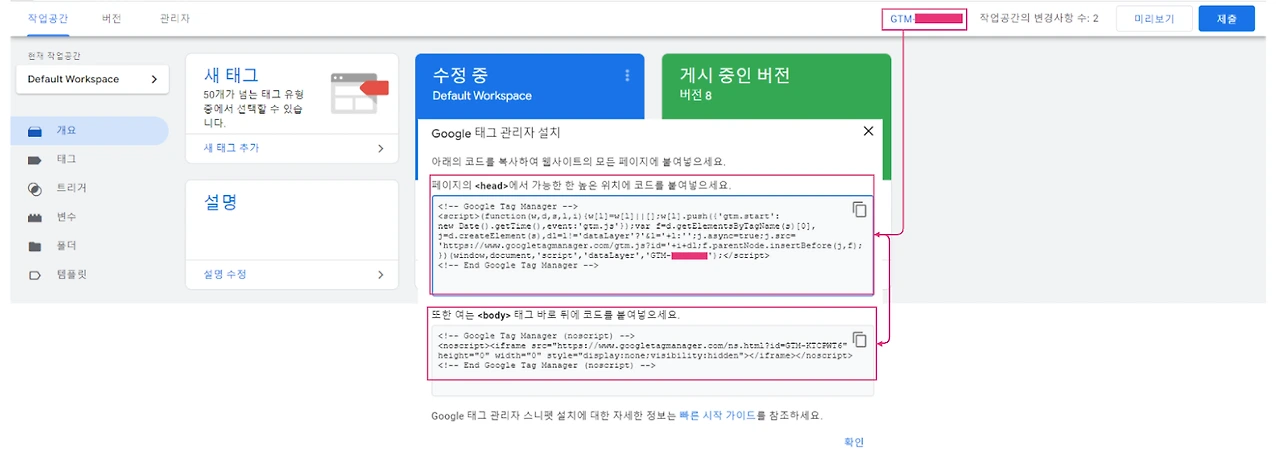Expand the 새 태그 추가 chevron
The image size is (1280, 457).
[381, 148]
